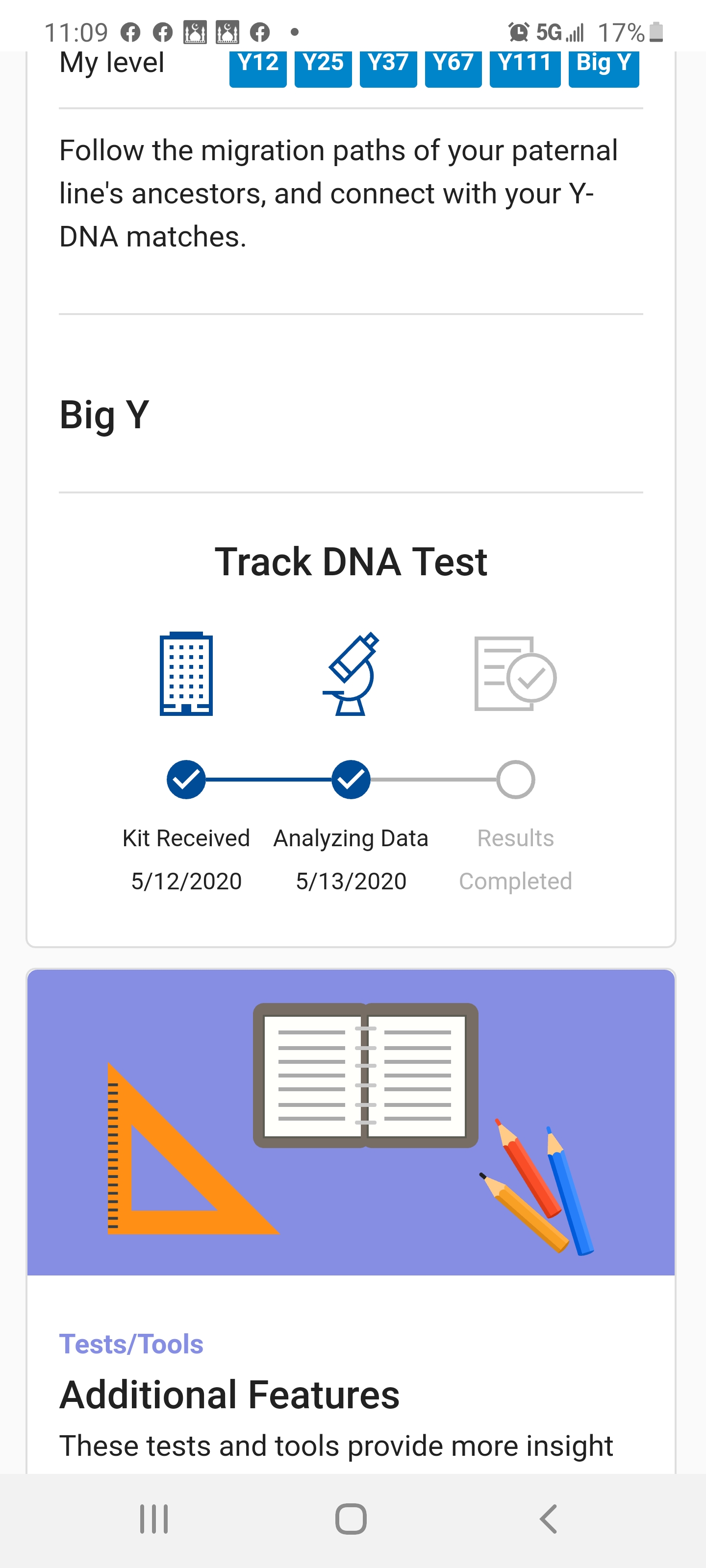Screen dimensions: 706x1568
Task: Tap the Android home button icon
Action: pos(351,1519)
